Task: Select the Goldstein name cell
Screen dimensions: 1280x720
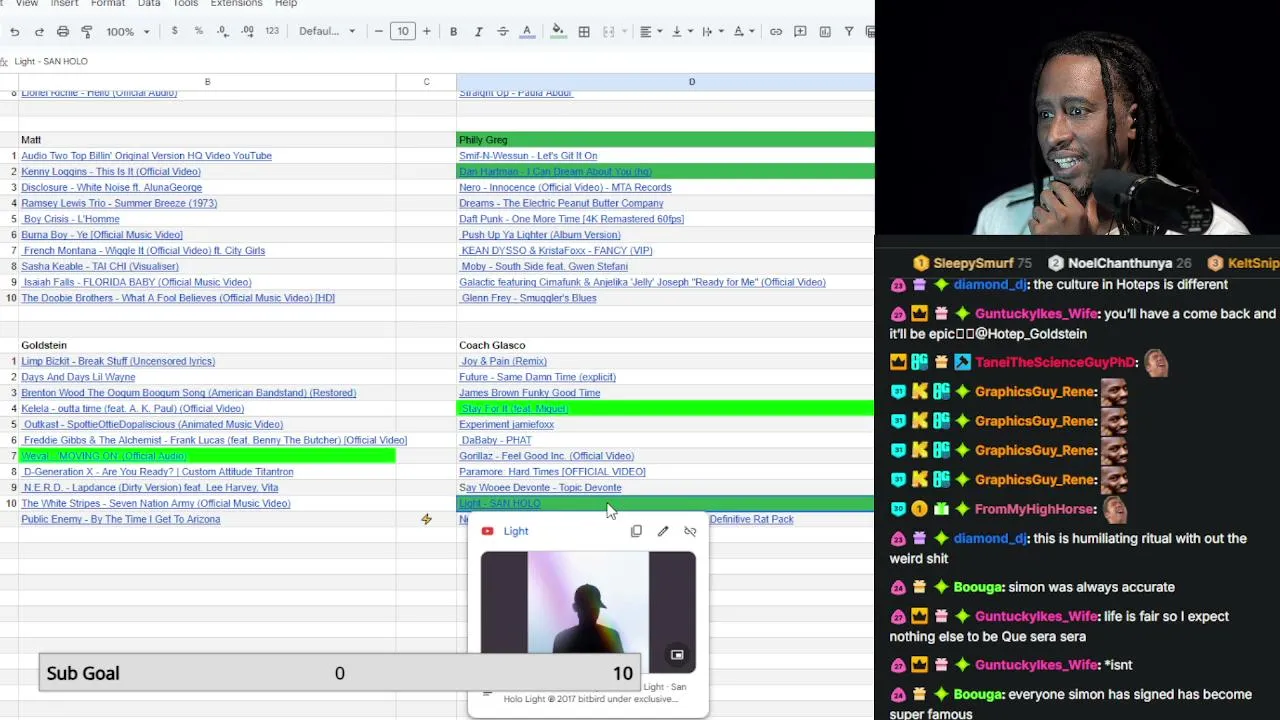Action: pyautogui.click(x=207, y=345)
